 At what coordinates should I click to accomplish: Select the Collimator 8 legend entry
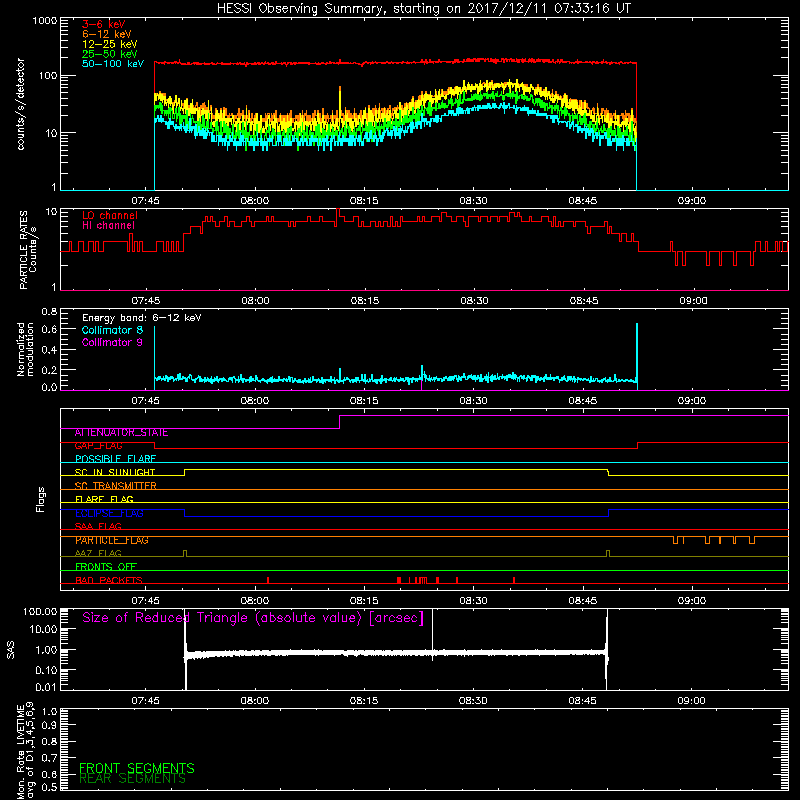click(x=112, y=330)
